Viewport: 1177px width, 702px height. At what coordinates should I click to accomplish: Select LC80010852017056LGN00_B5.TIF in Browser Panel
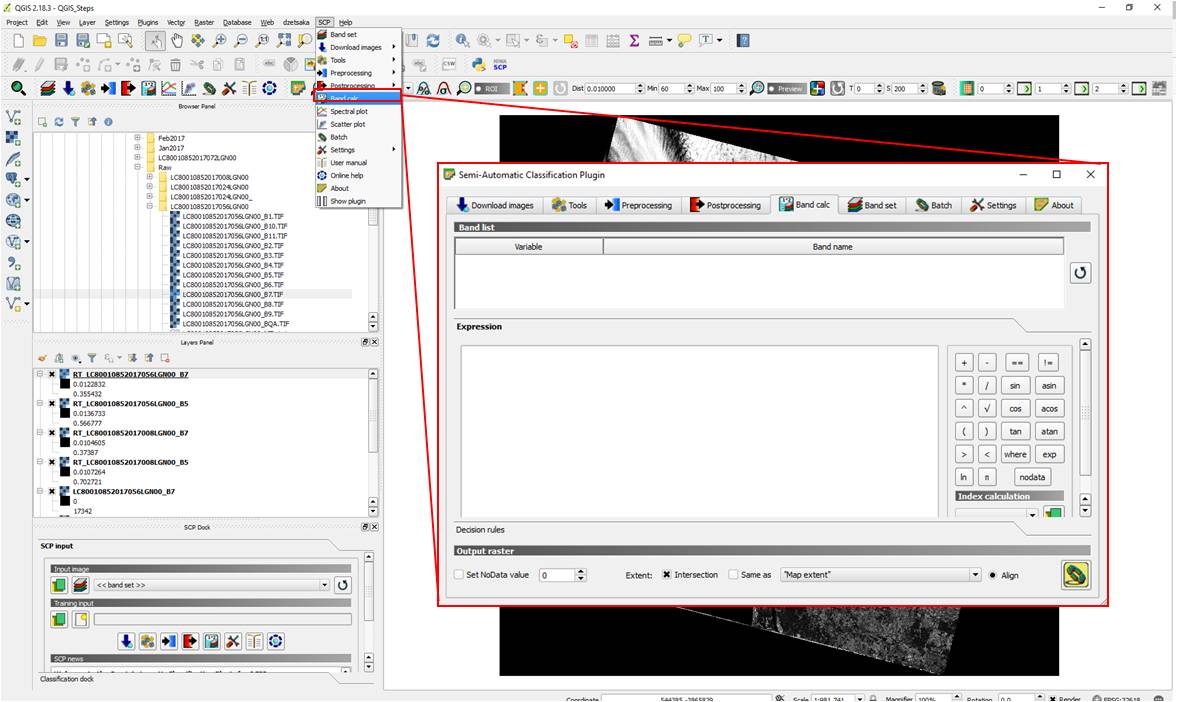(232, 275)
